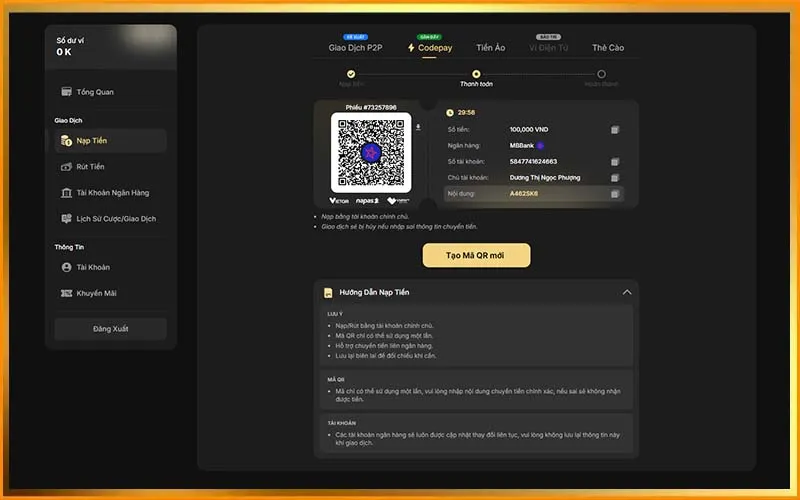Open Tài Khoản Ngân Hàng in the sidebar
The width and height of the screenshot is (800, 500).
(110, 193)
